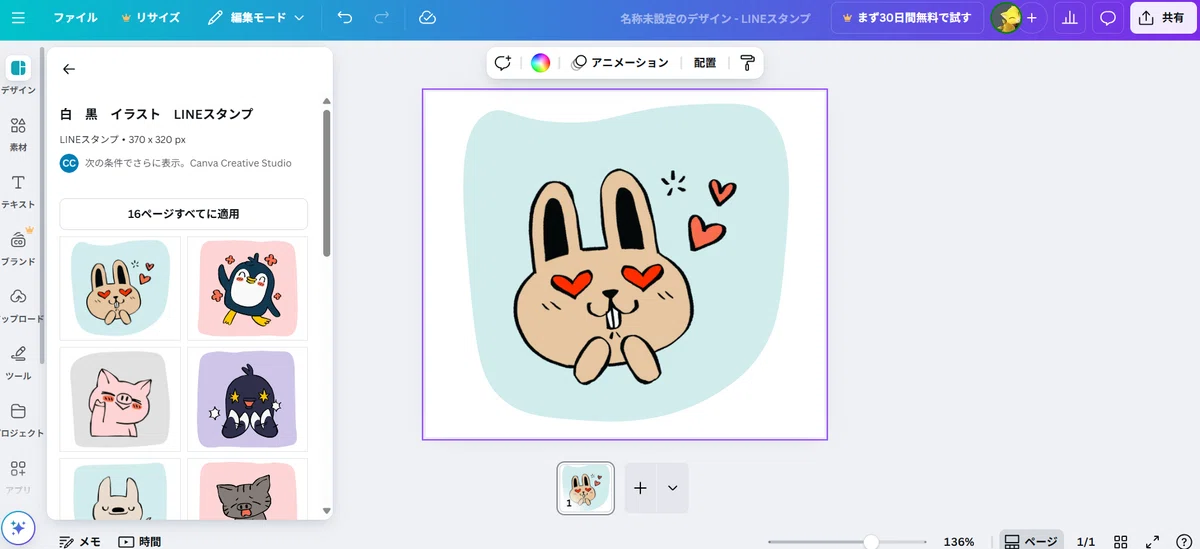The width and height of the screenshot is (1200, 549).
Task: Select the rabbit heart-eyes template thumbnail
Action: (x=120, y=288)
